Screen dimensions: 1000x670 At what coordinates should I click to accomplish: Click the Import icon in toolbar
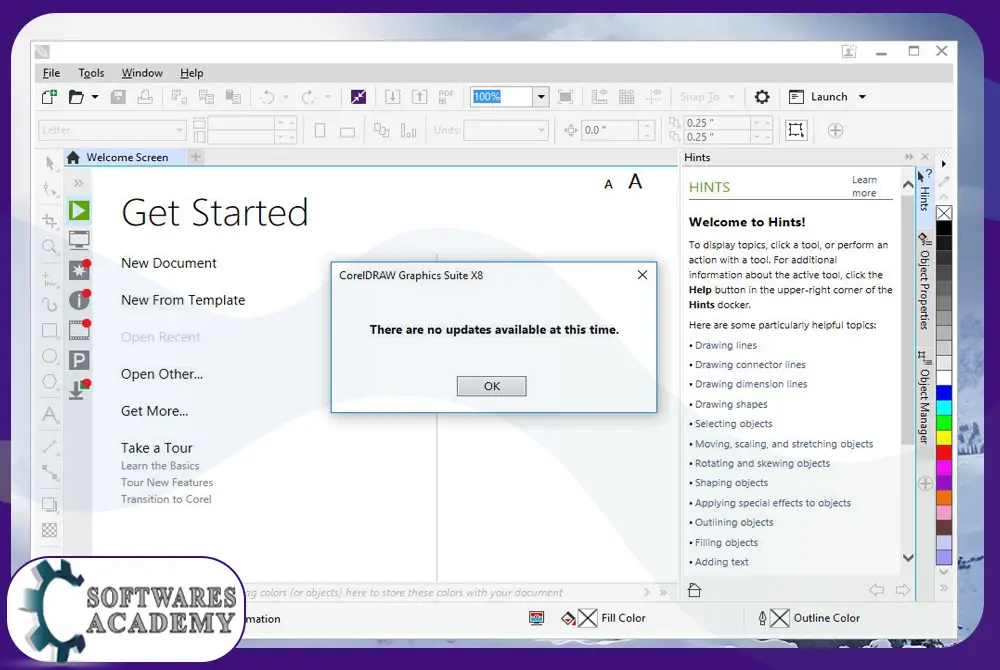(393, 97)
